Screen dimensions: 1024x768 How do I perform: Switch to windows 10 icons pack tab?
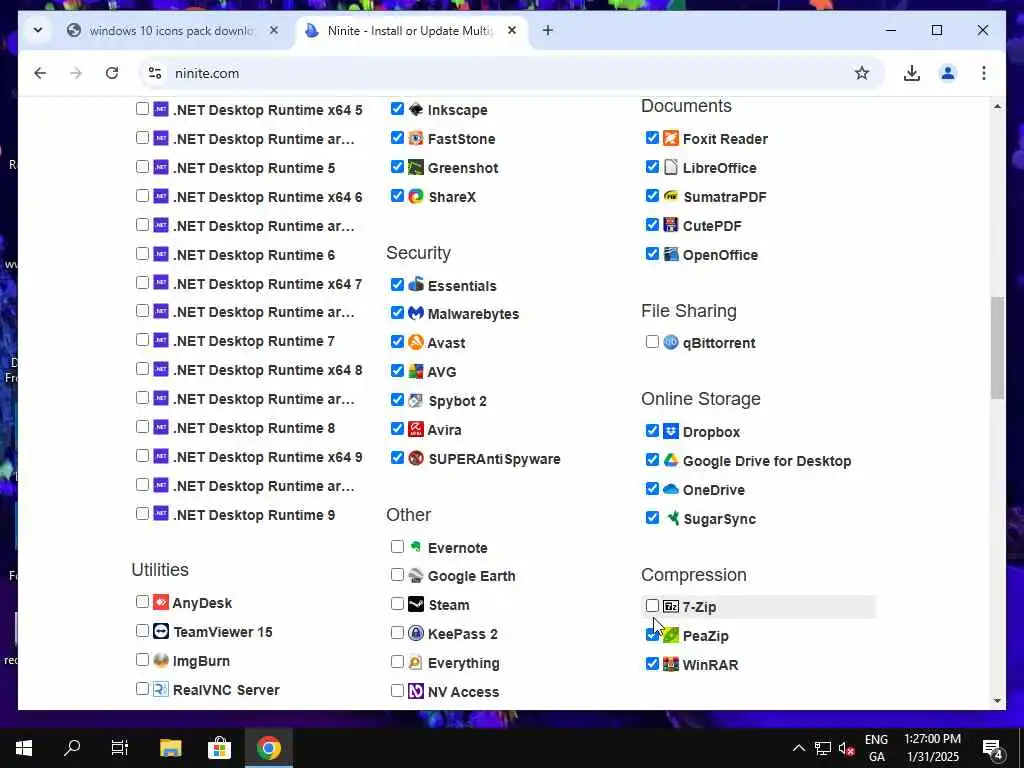click(171, 31)
